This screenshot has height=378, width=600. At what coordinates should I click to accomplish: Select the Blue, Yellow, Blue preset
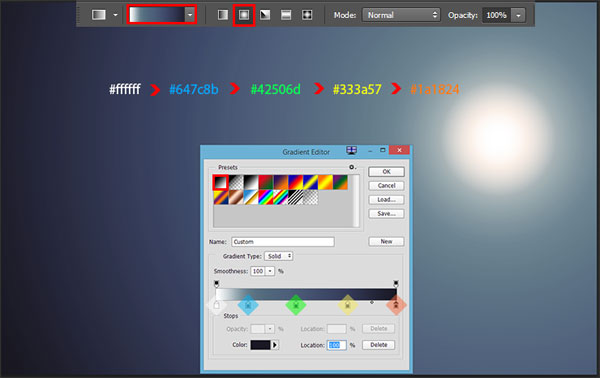click(x=310, y=182)
